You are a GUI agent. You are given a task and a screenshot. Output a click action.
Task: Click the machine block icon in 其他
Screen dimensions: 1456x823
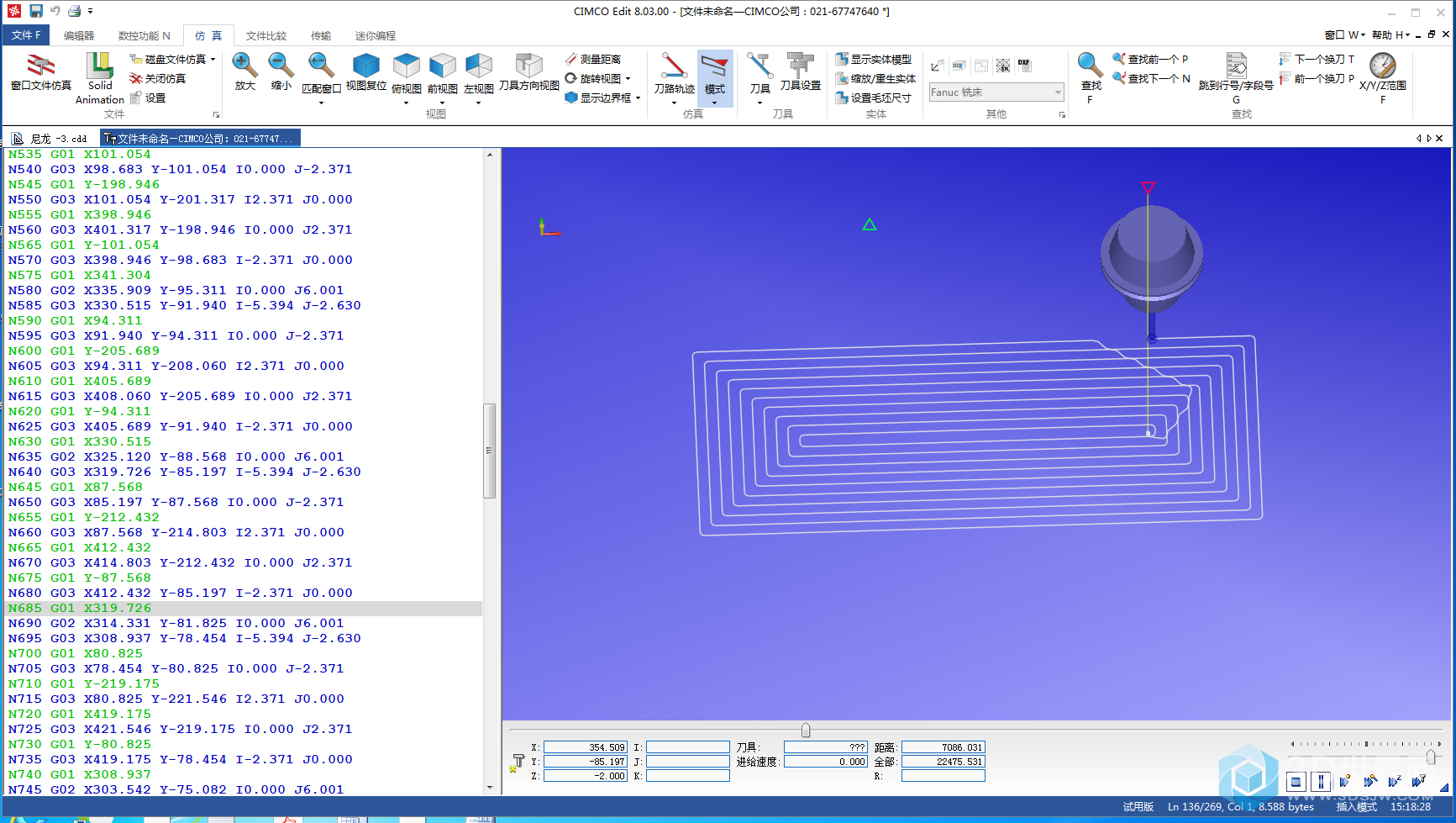tap(959, 66)
